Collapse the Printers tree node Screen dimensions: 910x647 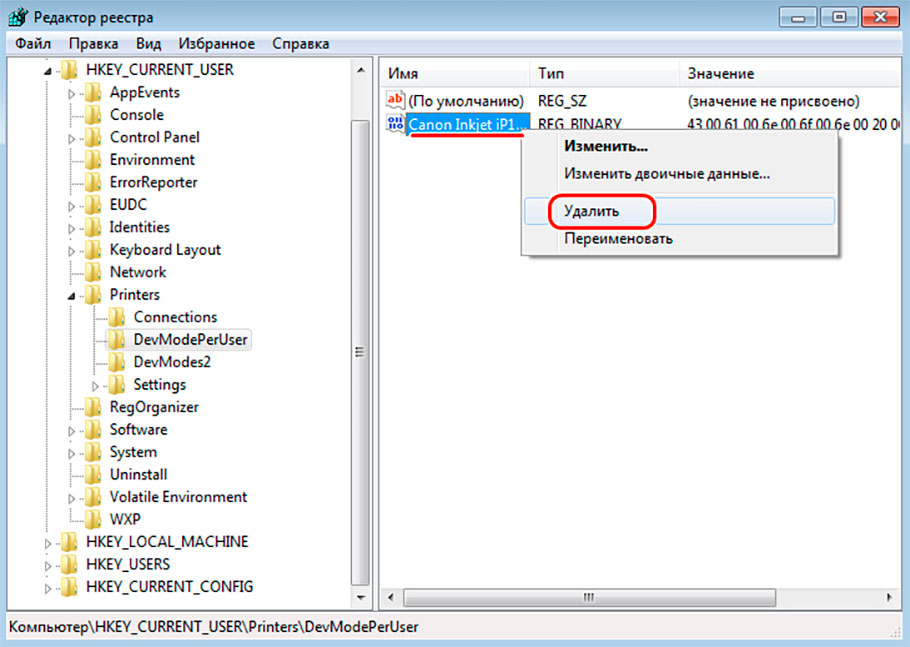pyautogui.click(x=71, y=295)
